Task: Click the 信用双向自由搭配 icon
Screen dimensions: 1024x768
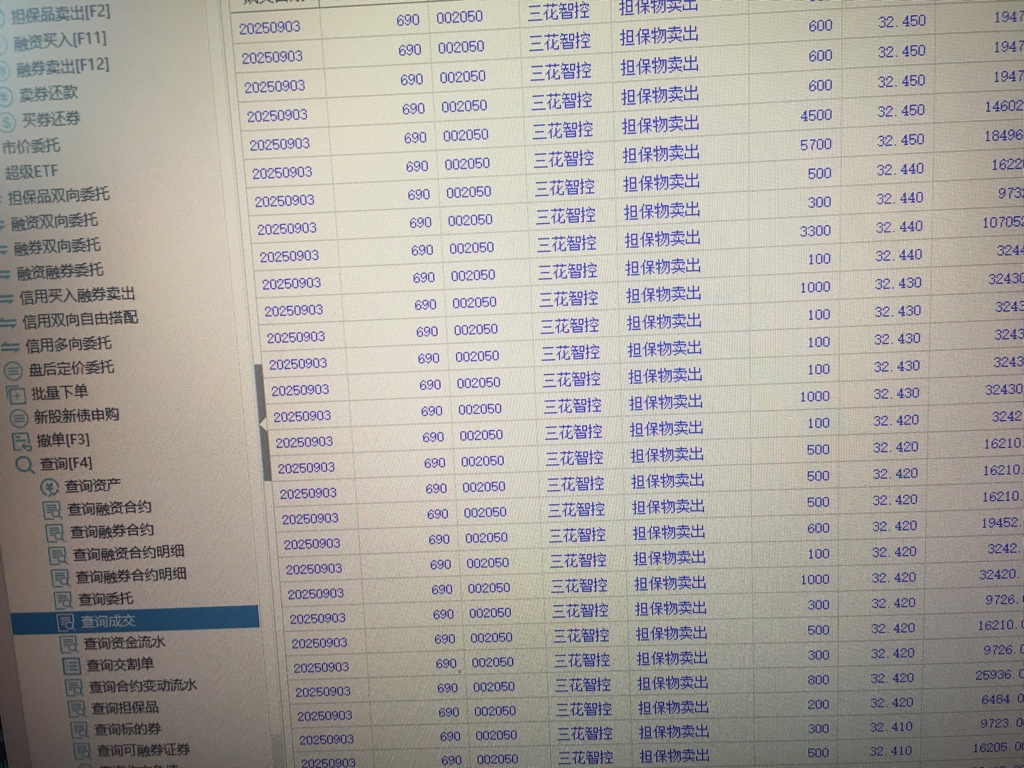Action: coord(9,323)
